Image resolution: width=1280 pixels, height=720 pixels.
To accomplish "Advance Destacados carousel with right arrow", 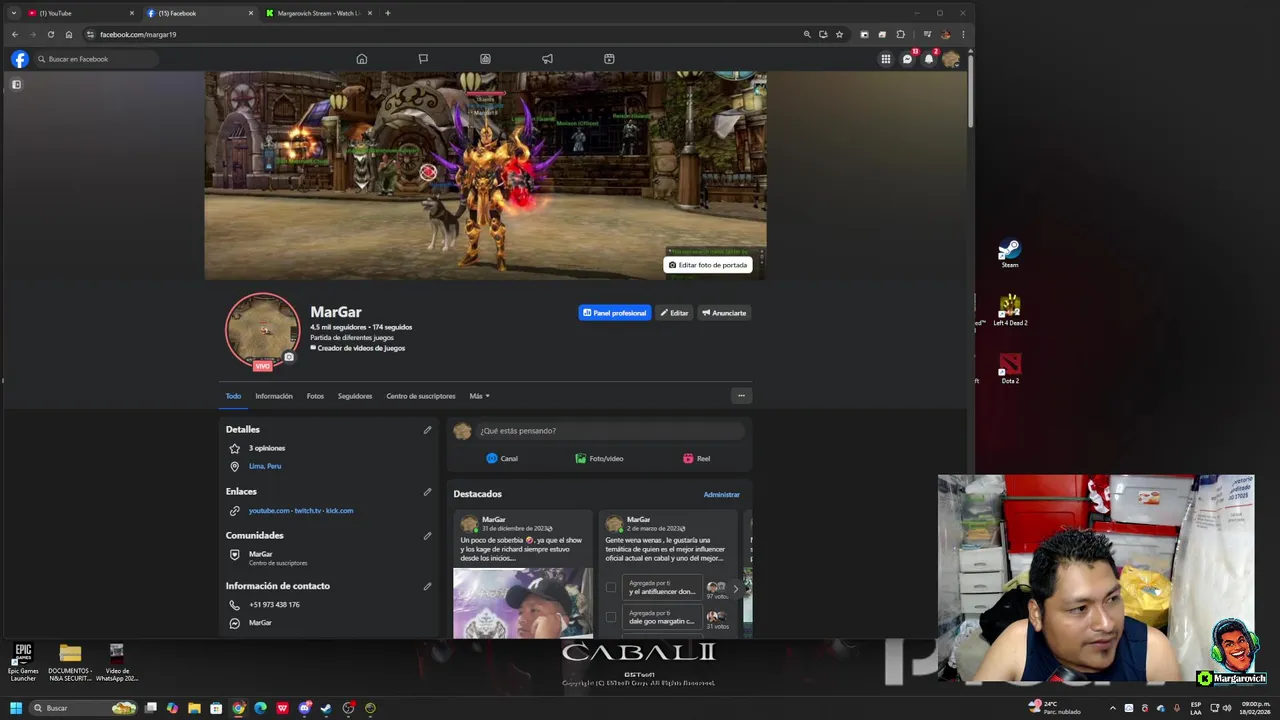I will click(x=735, y=589).
